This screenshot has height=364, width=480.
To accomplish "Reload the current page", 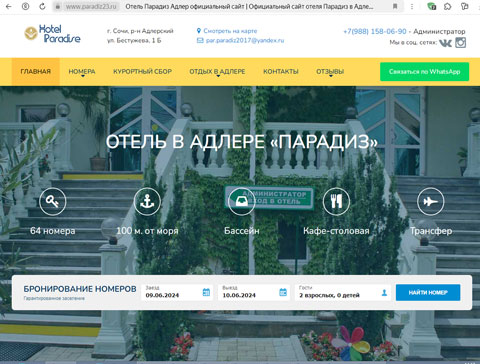I will coord(42,6).
